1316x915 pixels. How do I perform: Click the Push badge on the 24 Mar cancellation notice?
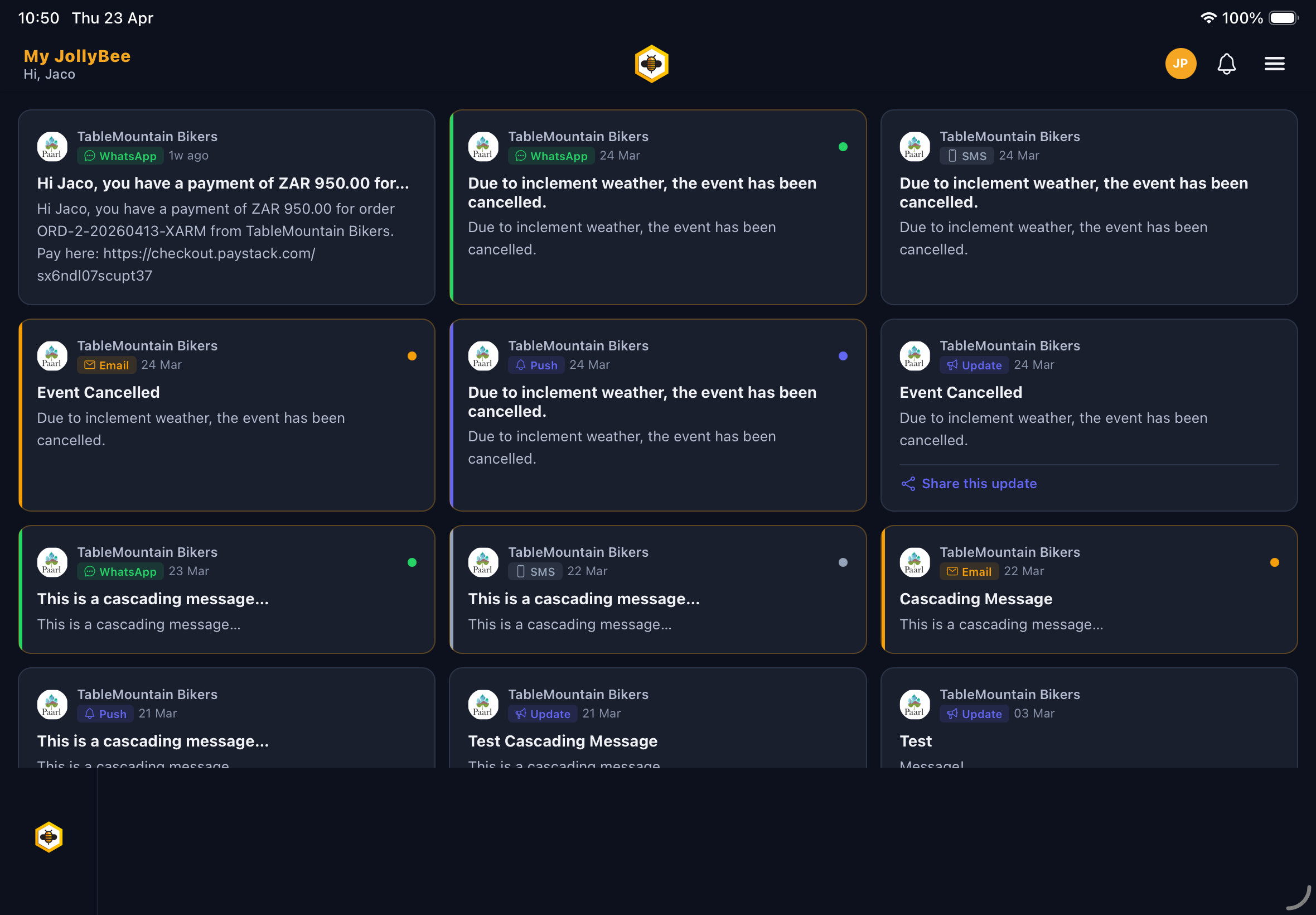click(536, 365)
